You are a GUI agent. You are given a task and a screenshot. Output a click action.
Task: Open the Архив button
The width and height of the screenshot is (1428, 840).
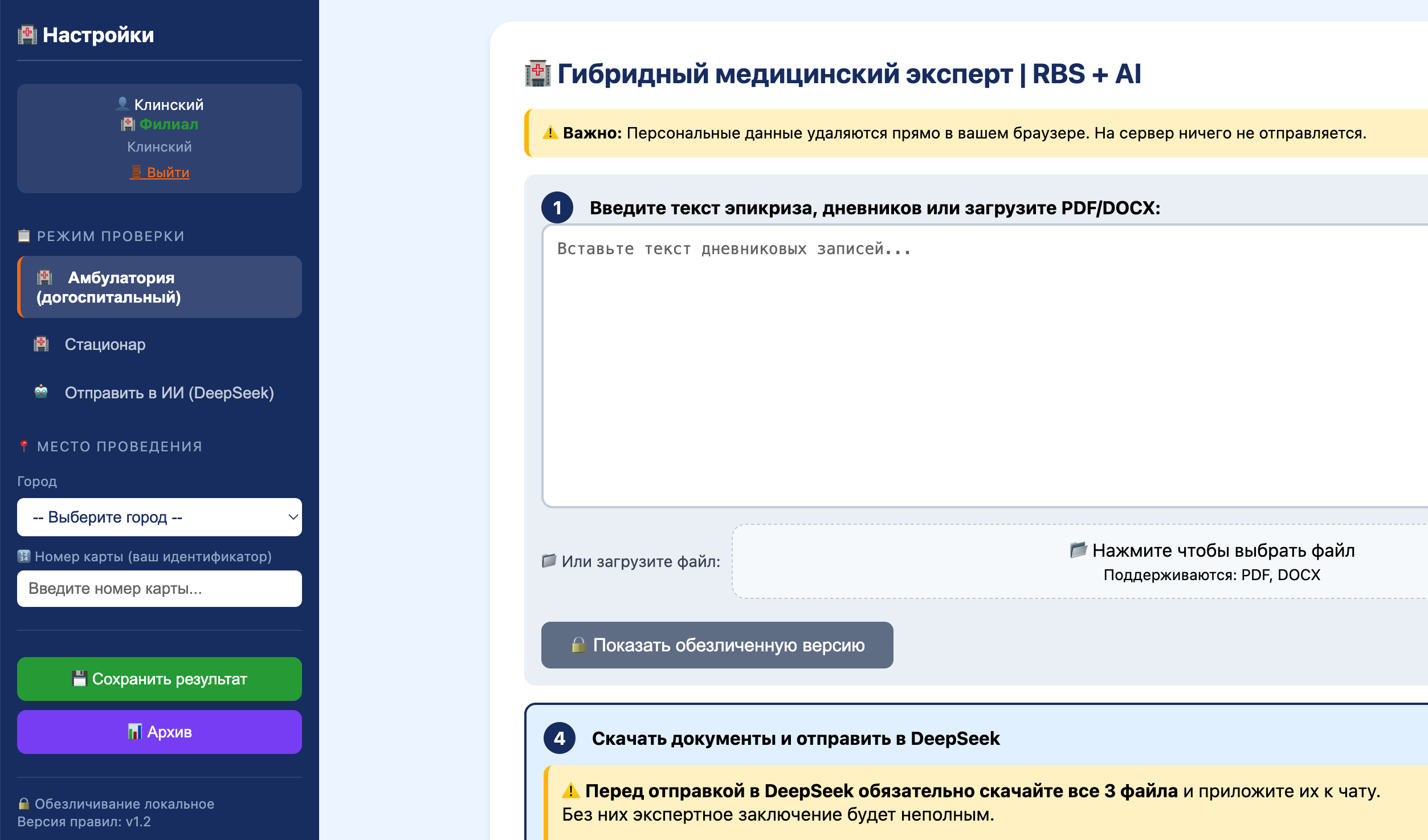pyautogui.click(x=160, y=732)
